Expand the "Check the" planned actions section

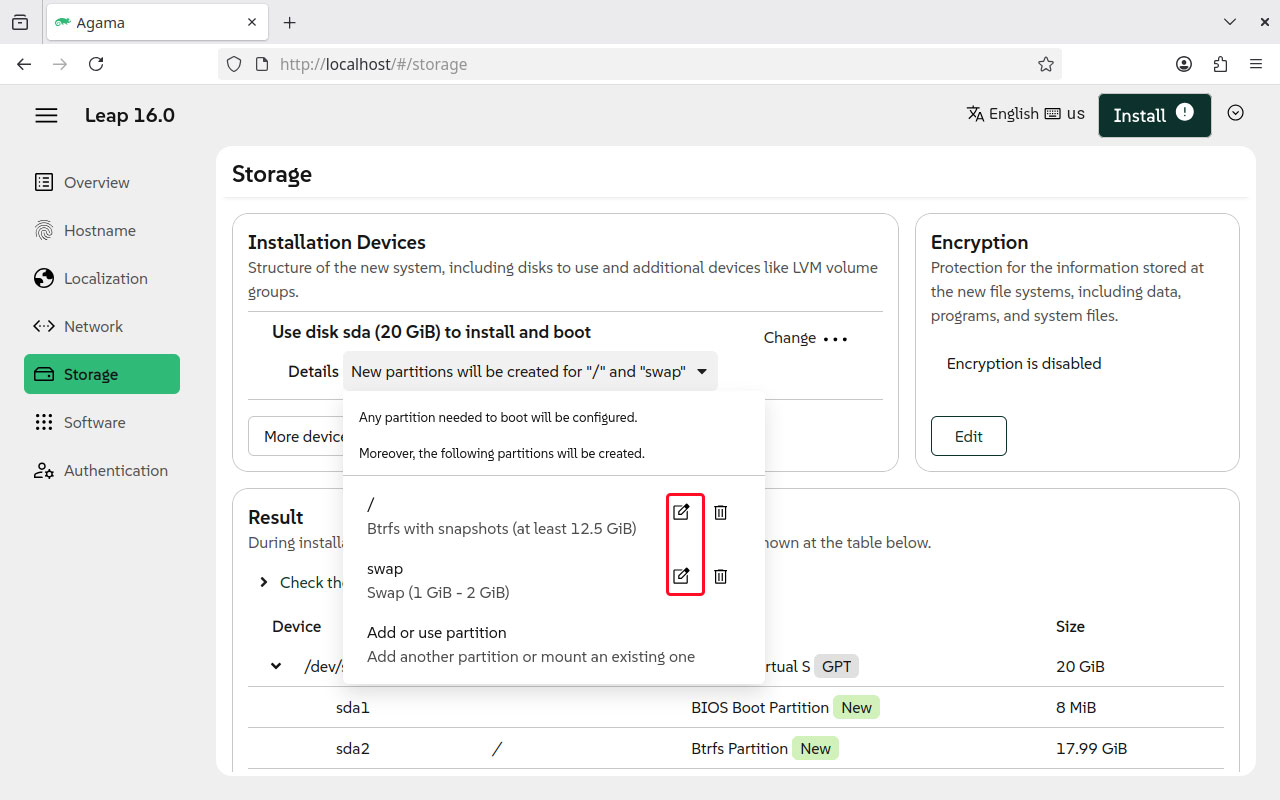[264, 582]
